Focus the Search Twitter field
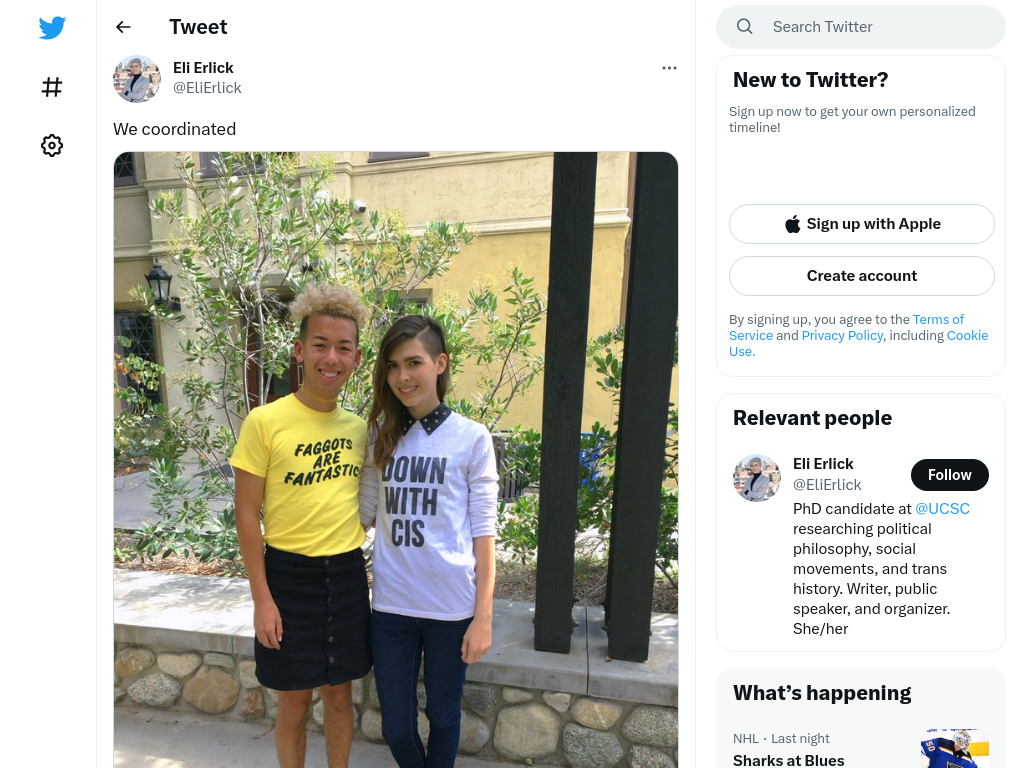 click(x=861, y=27)
